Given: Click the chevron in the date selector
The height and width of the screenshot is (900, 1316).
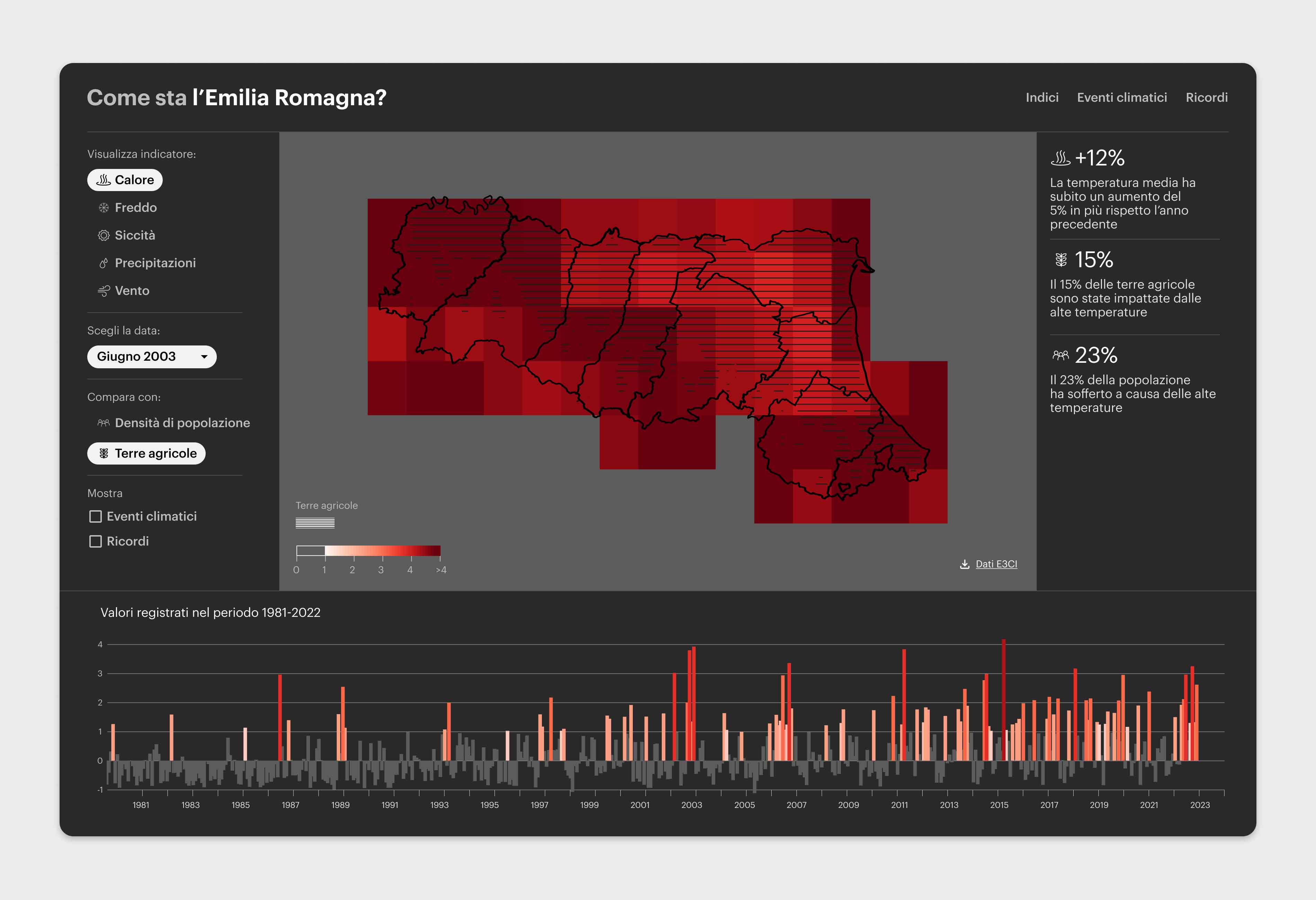Looking at the screenshot, I should pos(204,357).
